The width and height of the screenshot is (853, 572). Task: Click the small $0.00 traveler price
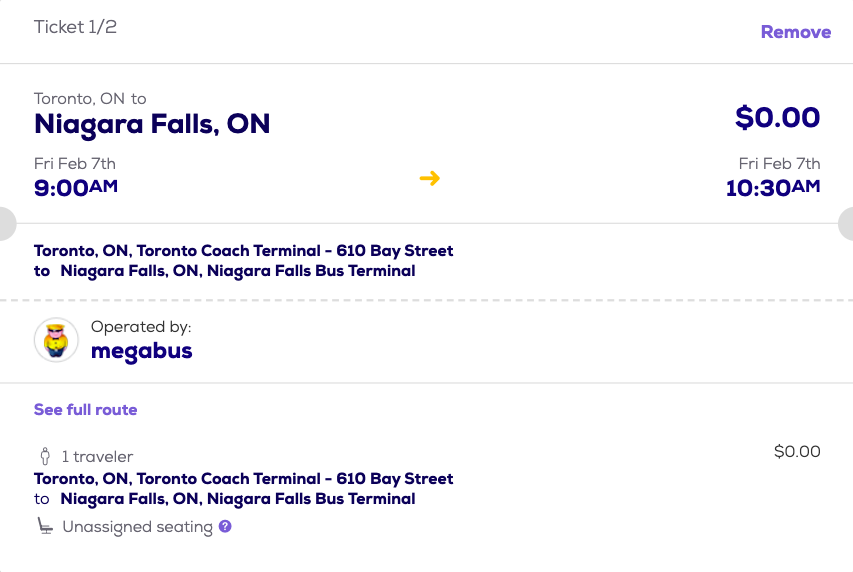click(797, 452)
